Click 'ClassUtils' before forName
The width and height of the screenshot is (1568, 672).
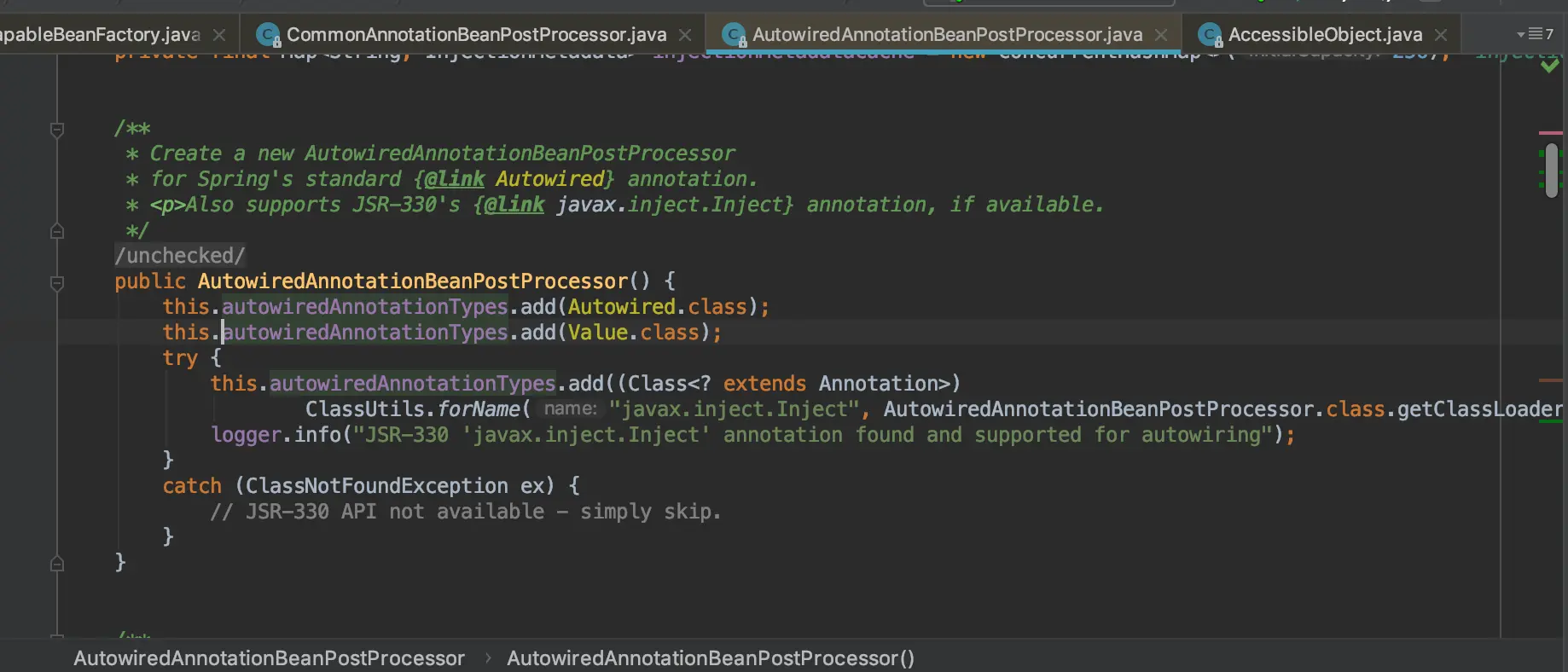(x=365, y=409)
